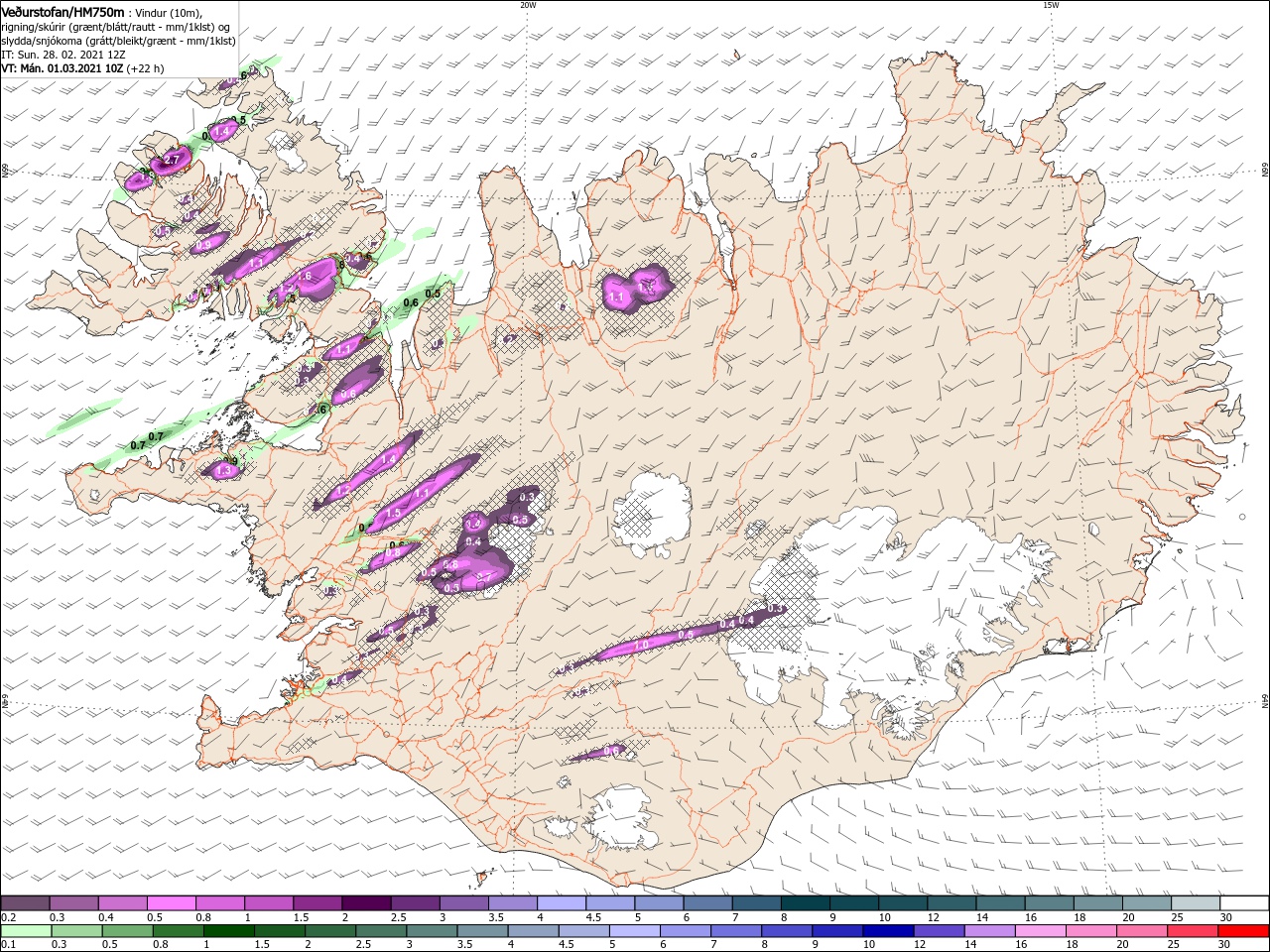
Task: Pick rain scale swatch between 6 and 7
Action: click(686, 931)
